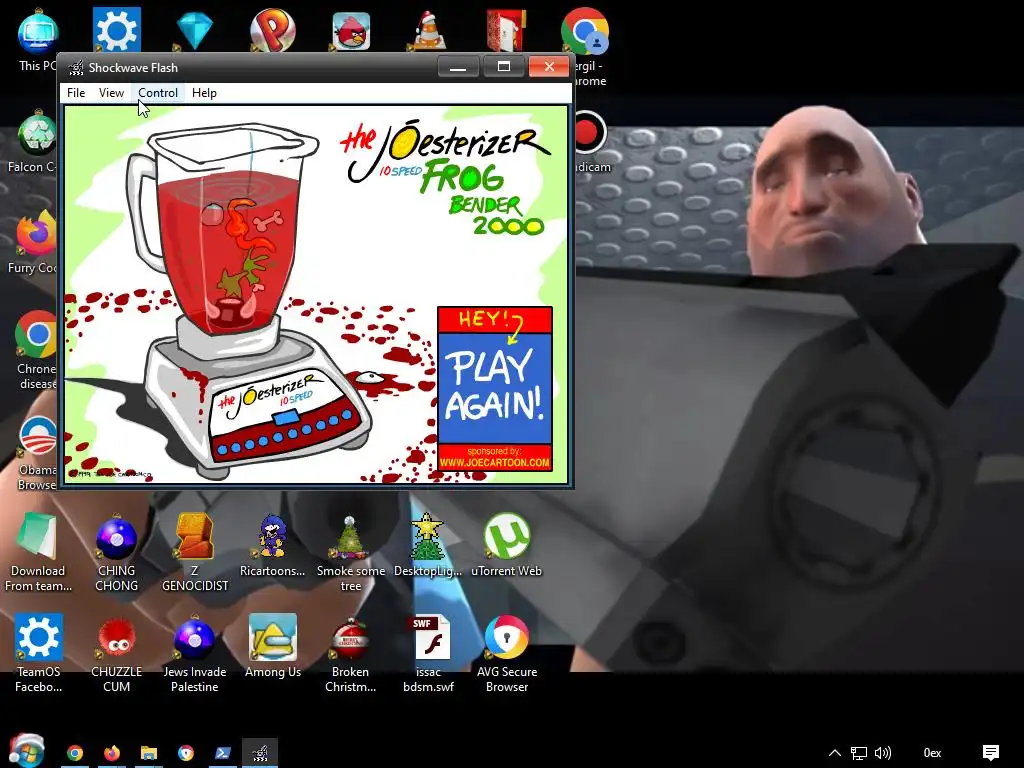
Task: Maximize the Shockwave Flash window
Action: click(504, 67)
